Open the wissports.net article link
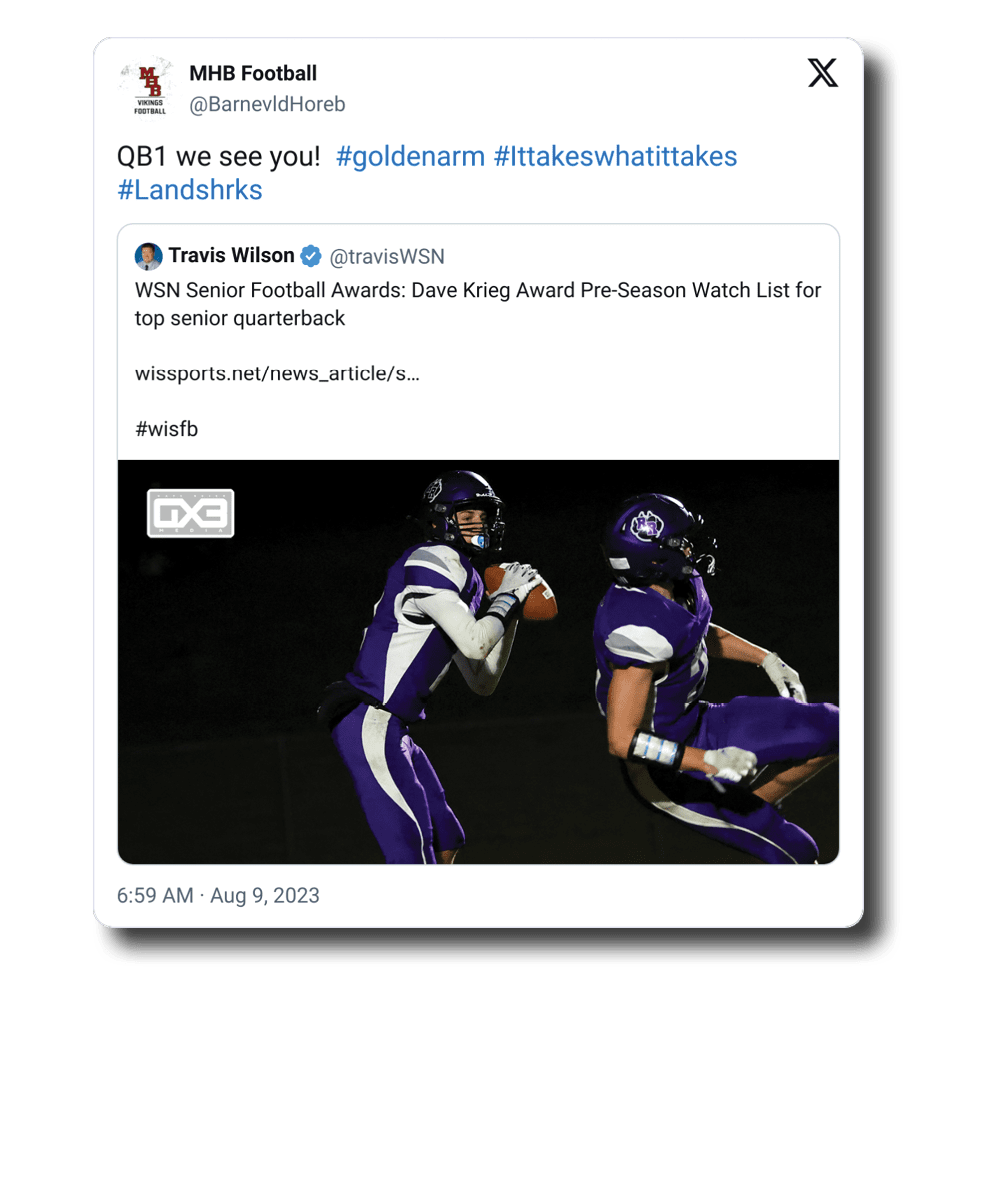The image size is (996, 1177). pos(277,374)
